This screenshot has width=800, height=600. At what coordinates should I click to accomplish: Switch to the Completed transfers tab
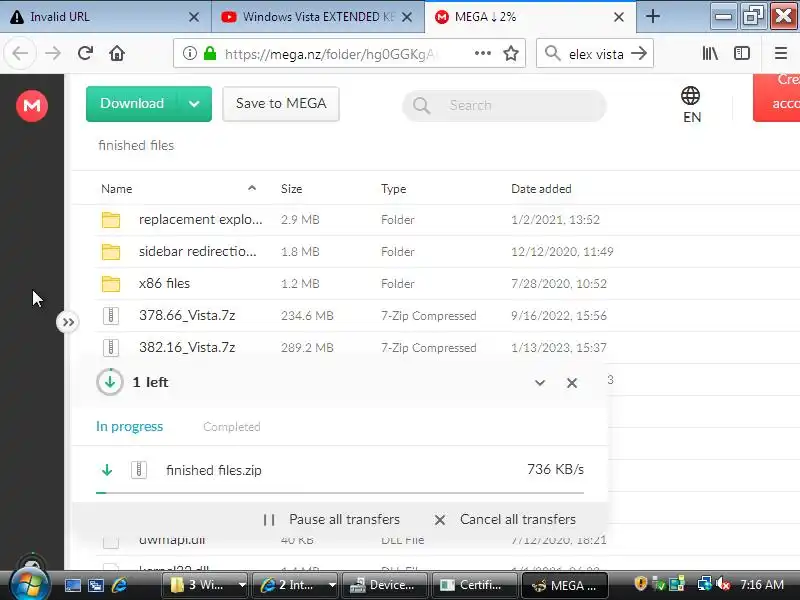232,427
